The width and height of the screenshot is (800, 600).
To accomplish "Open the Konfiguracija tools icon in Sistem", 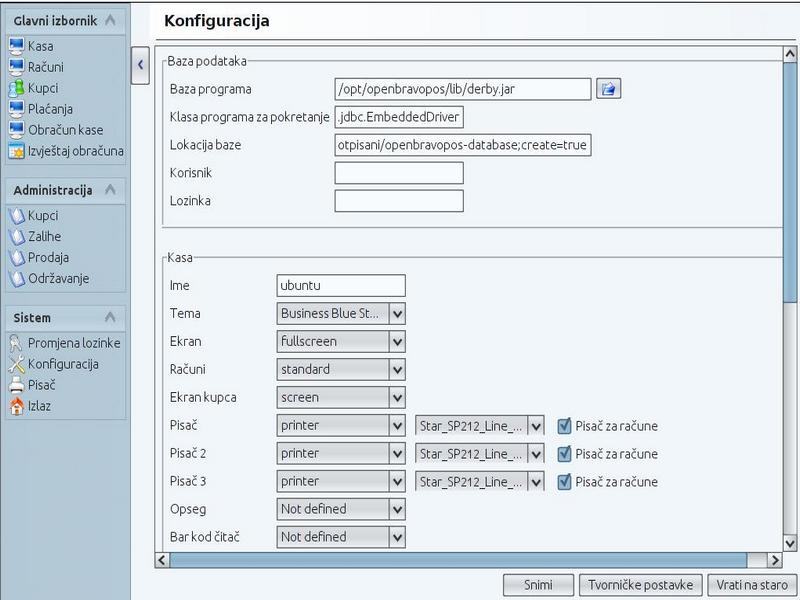I will tap(16, 364).
